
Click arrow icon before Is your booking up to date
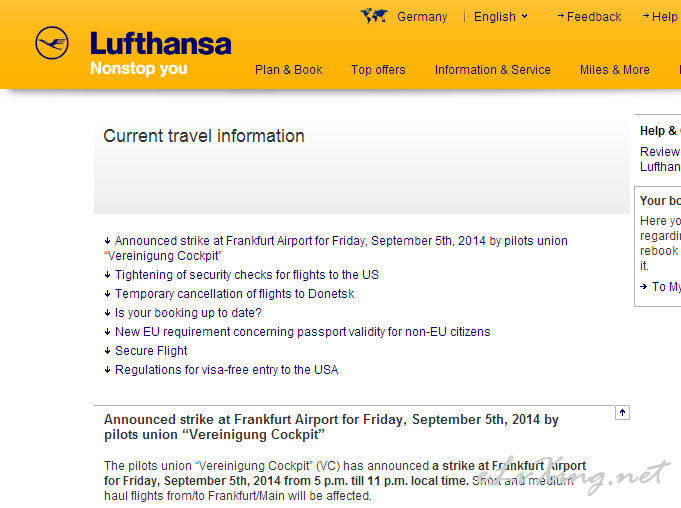click(107, 313)
